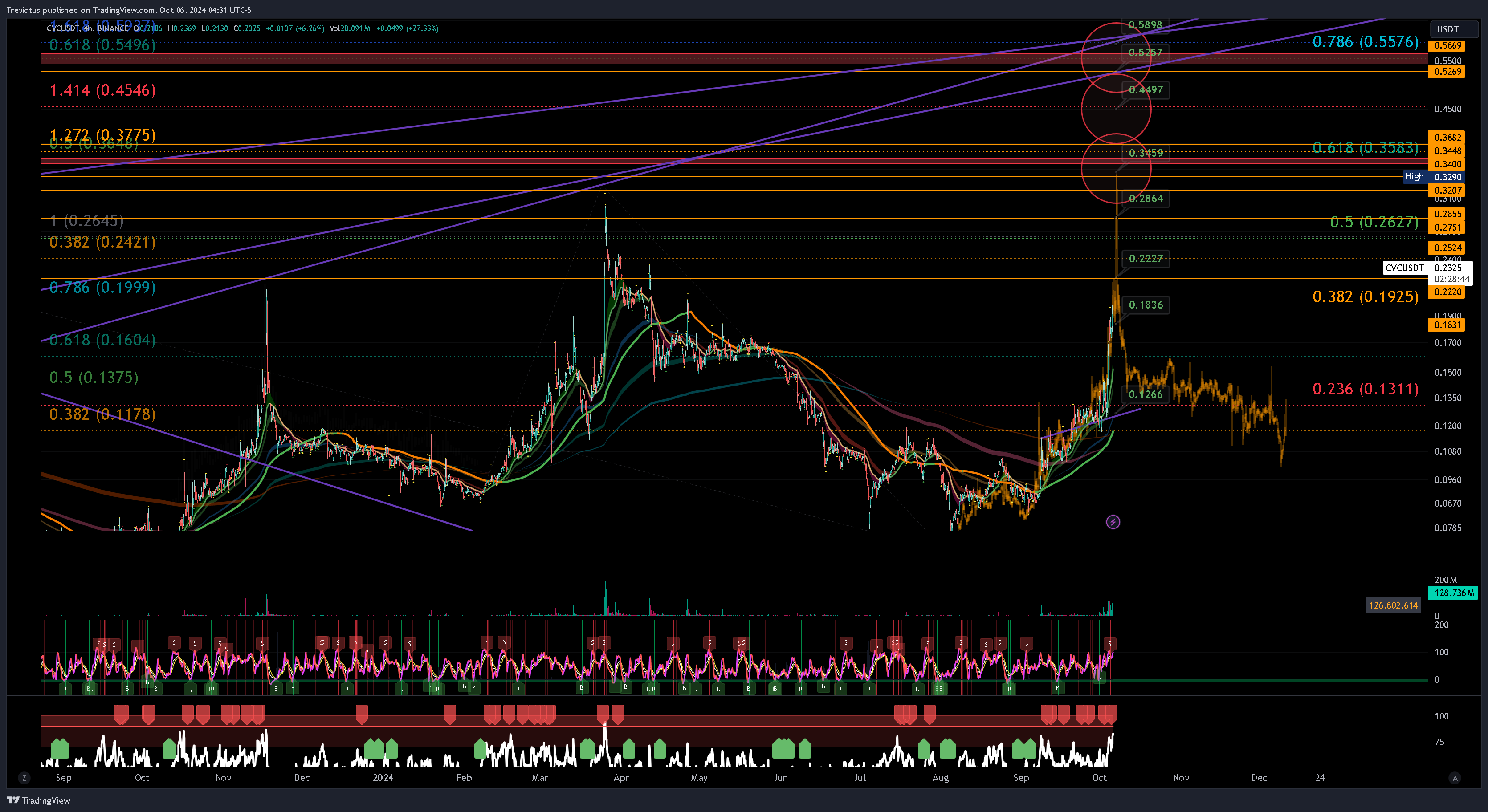Click the orange 0.2220 price label
The width and height of the screenshot is (1488, 812).
coord(1447,292)
